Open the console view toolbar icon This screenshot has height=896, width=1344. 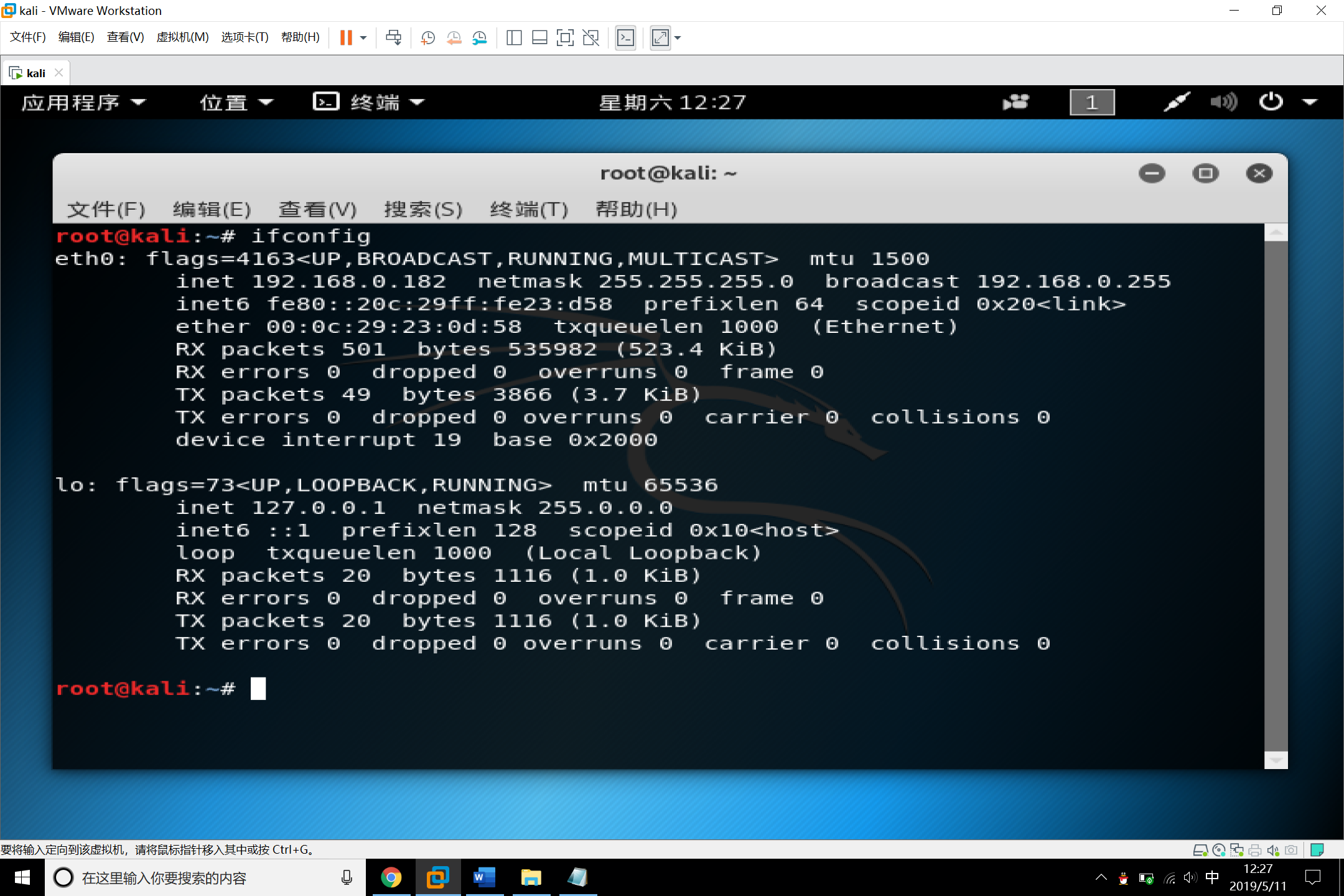point(625,38)
